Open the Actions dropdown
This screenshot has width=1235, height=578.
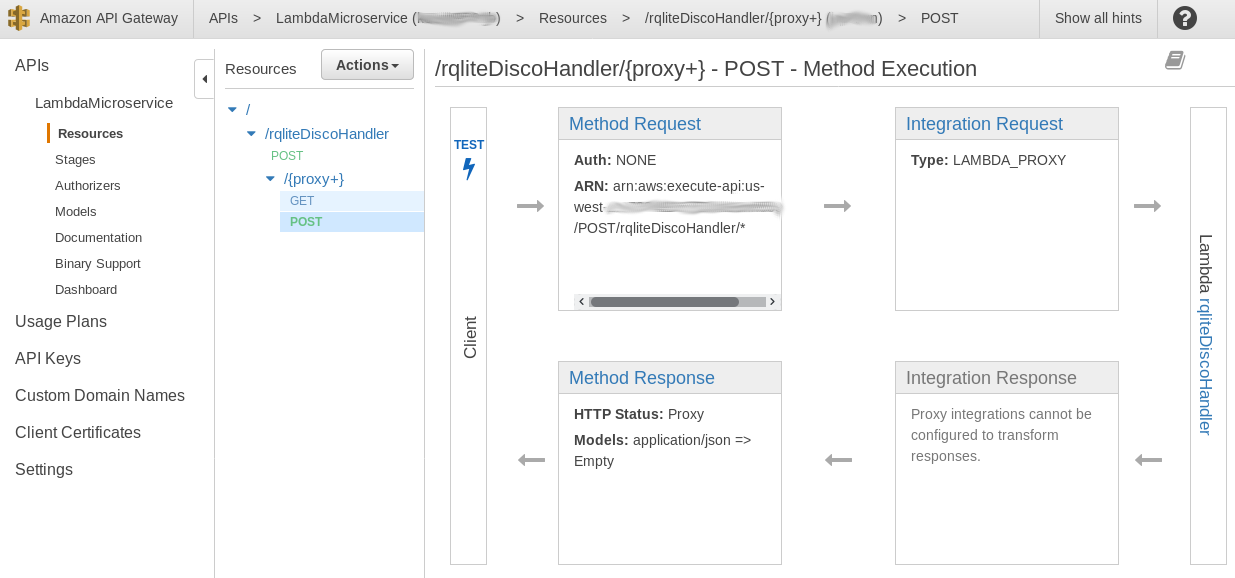(x=367, y=64)
